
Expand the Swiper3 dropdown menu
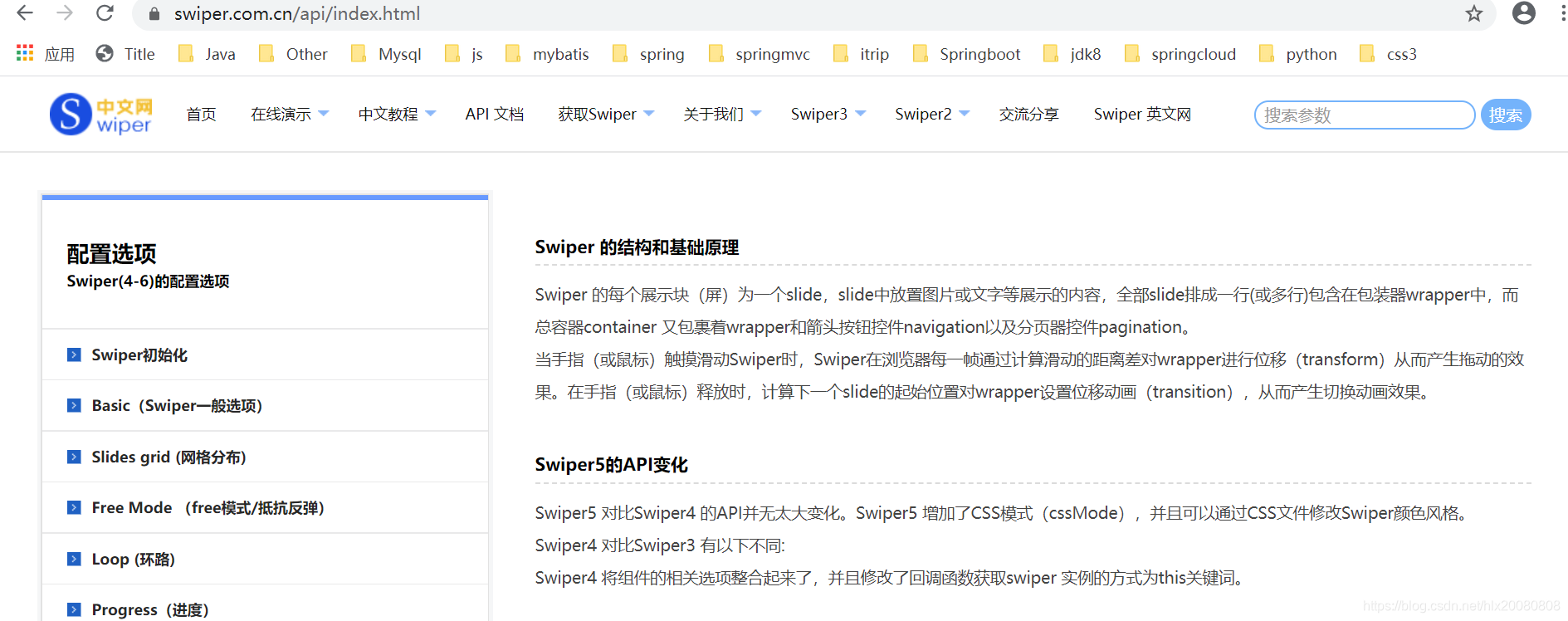[x=828, y=115]
